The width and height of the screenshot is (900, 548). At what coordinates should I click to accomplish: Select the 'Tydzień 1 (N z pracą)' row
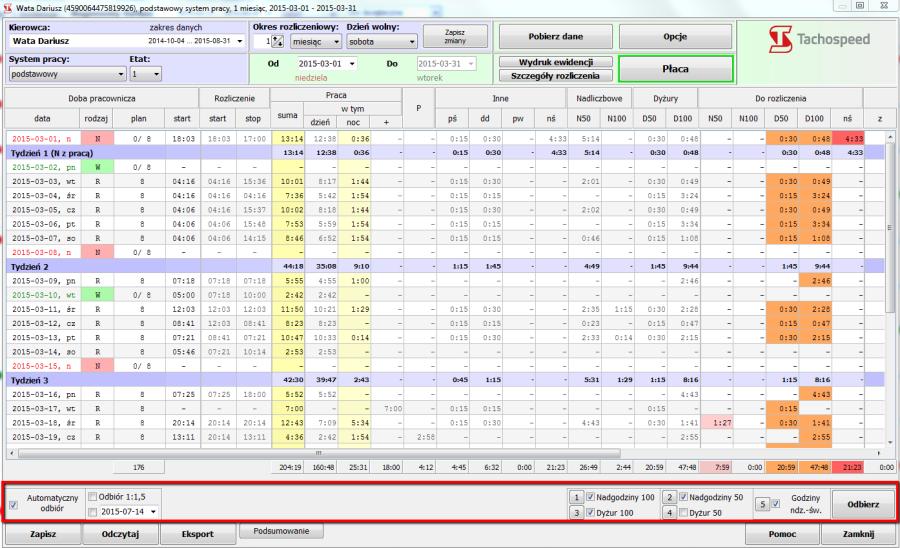click(x=445, y=153)
